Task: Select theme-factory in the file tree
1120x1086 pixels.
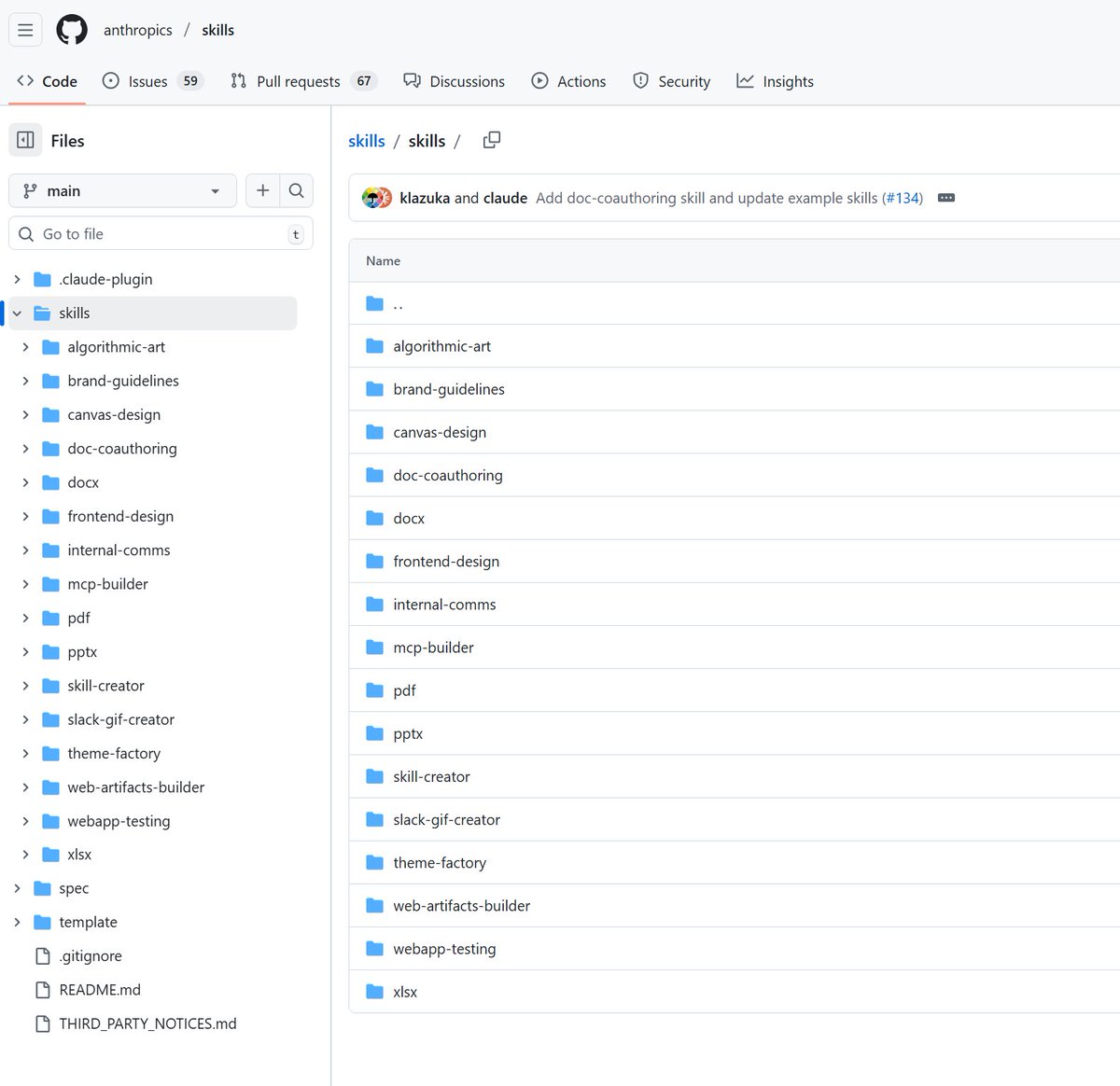Action: pos(114,753)
